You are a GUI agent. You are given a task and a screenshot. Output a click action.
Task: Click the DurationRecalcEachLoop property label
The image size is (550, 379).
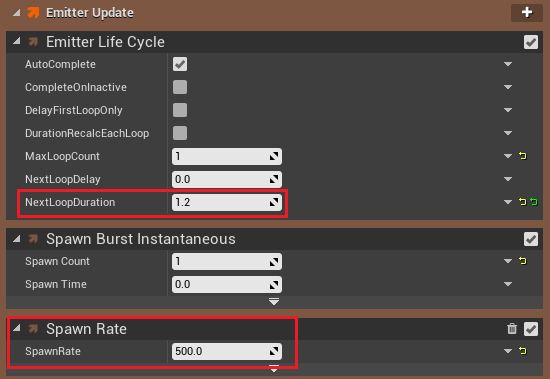[87, 134]
